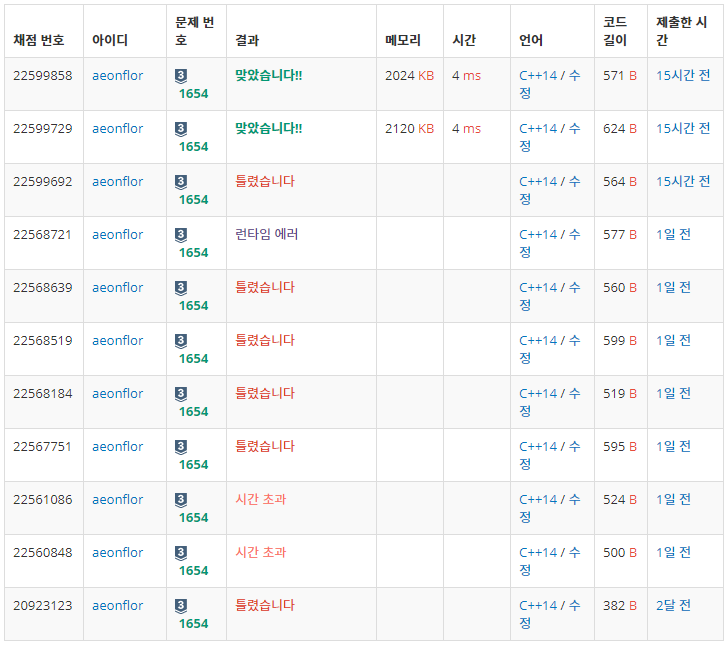Screen dimensions: 726x646
Task: Click the 시간 column header
Action: pos(464,40)
